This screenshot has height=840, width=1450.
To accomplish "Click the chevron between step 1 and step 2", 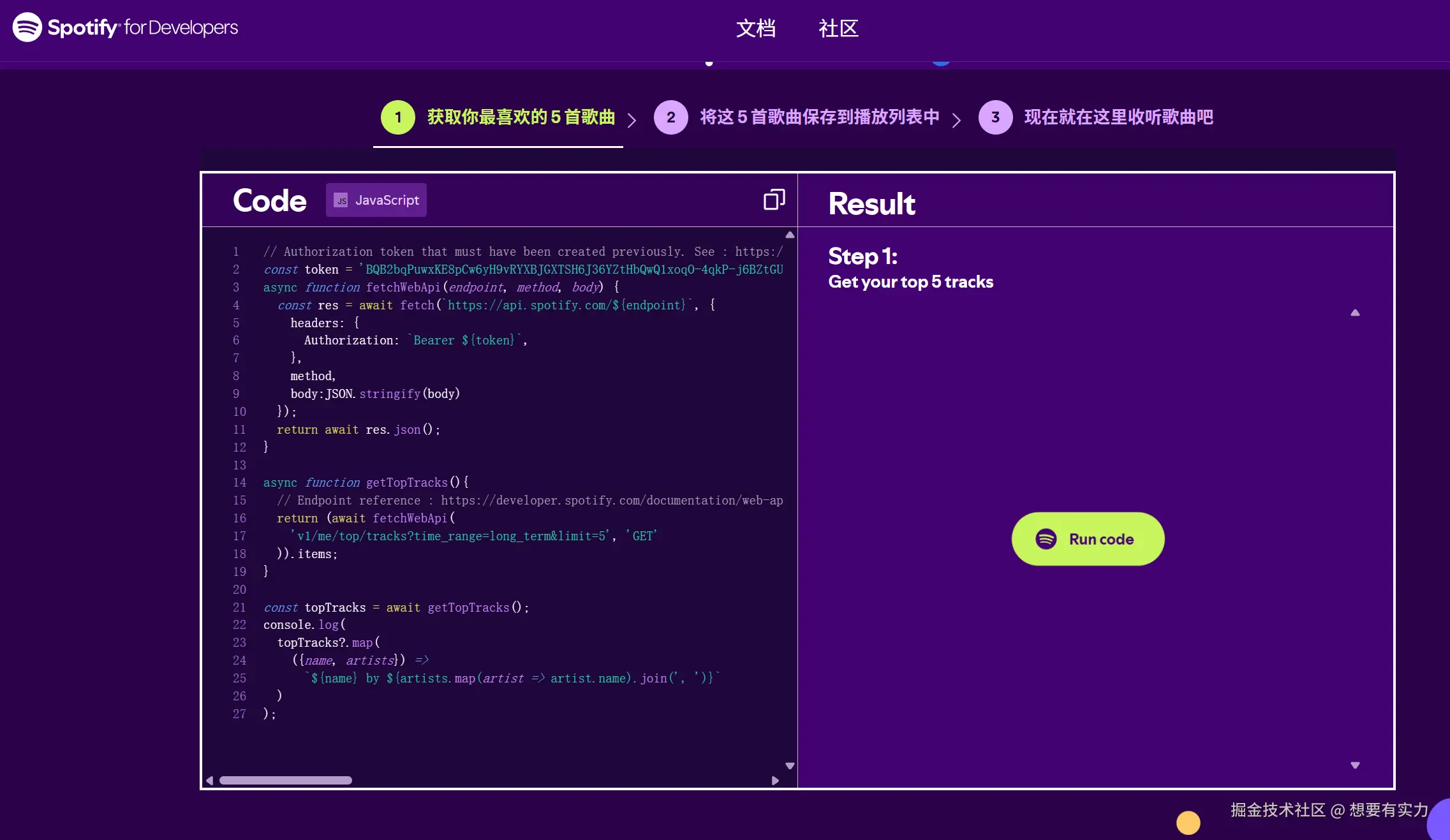I will pos(632,120).
